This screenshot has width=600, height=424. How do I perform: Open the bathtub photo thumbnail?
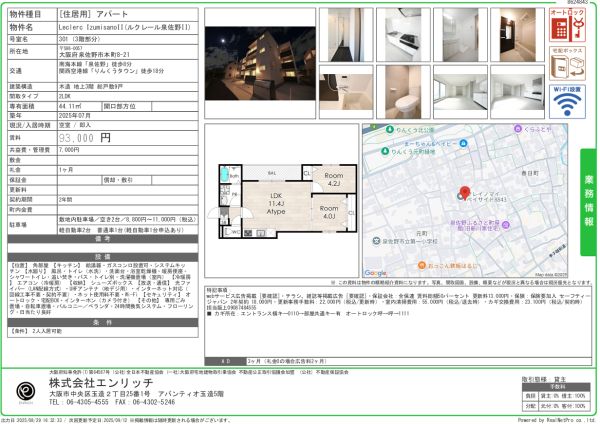point(346,92)
